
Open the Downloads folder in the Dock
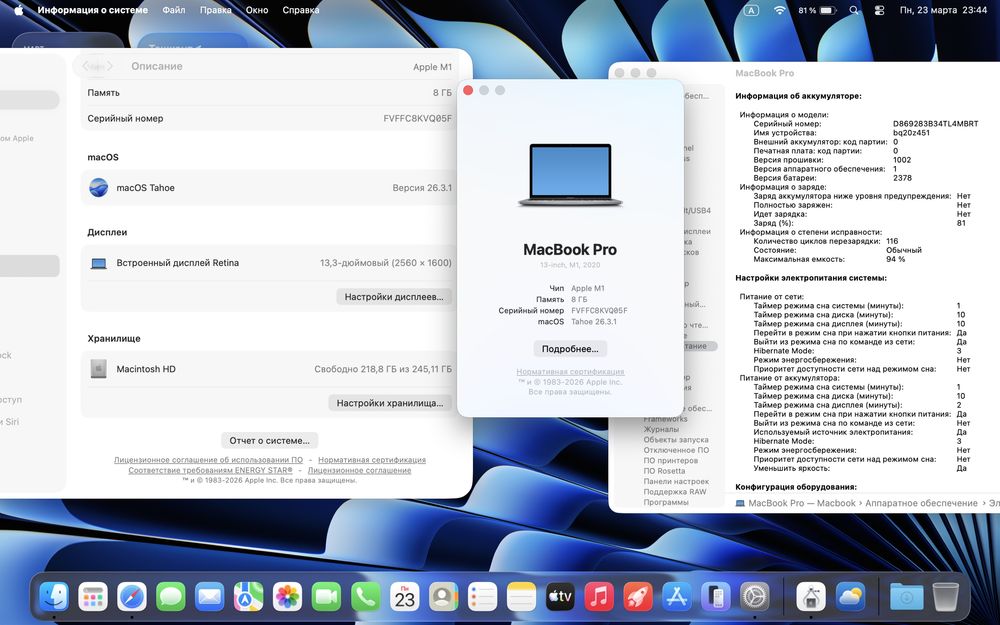[x=906, y=598]
